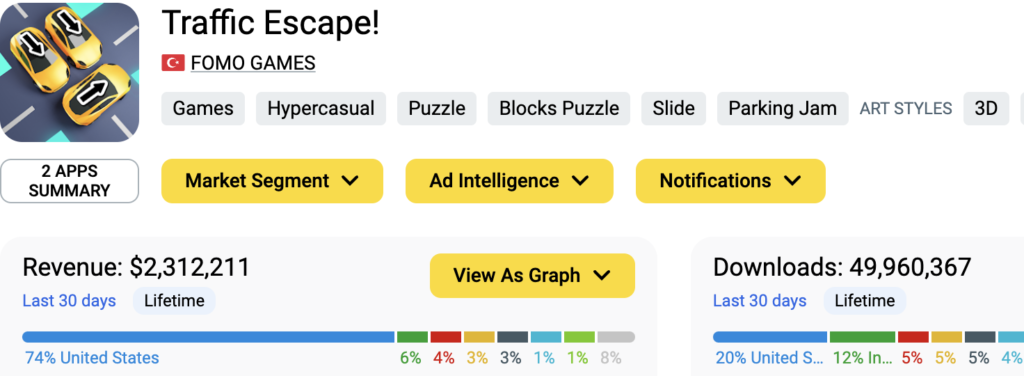
Task: Select the Slide tag
Action: tap(673, 108)
